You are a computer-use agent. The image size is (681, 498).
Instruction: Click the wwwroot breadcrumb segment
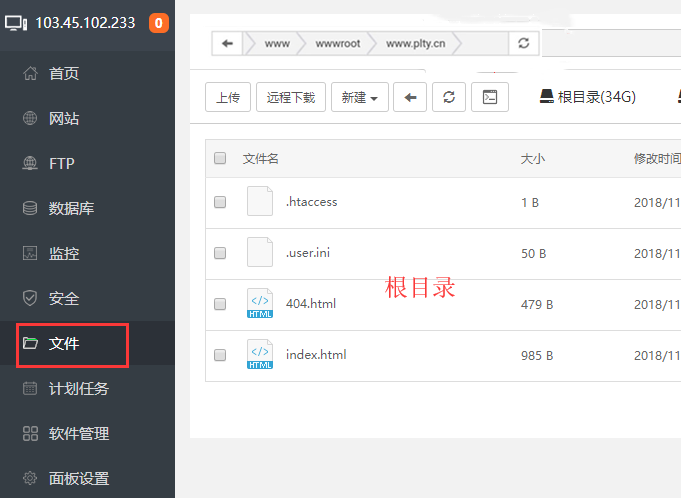335,43
